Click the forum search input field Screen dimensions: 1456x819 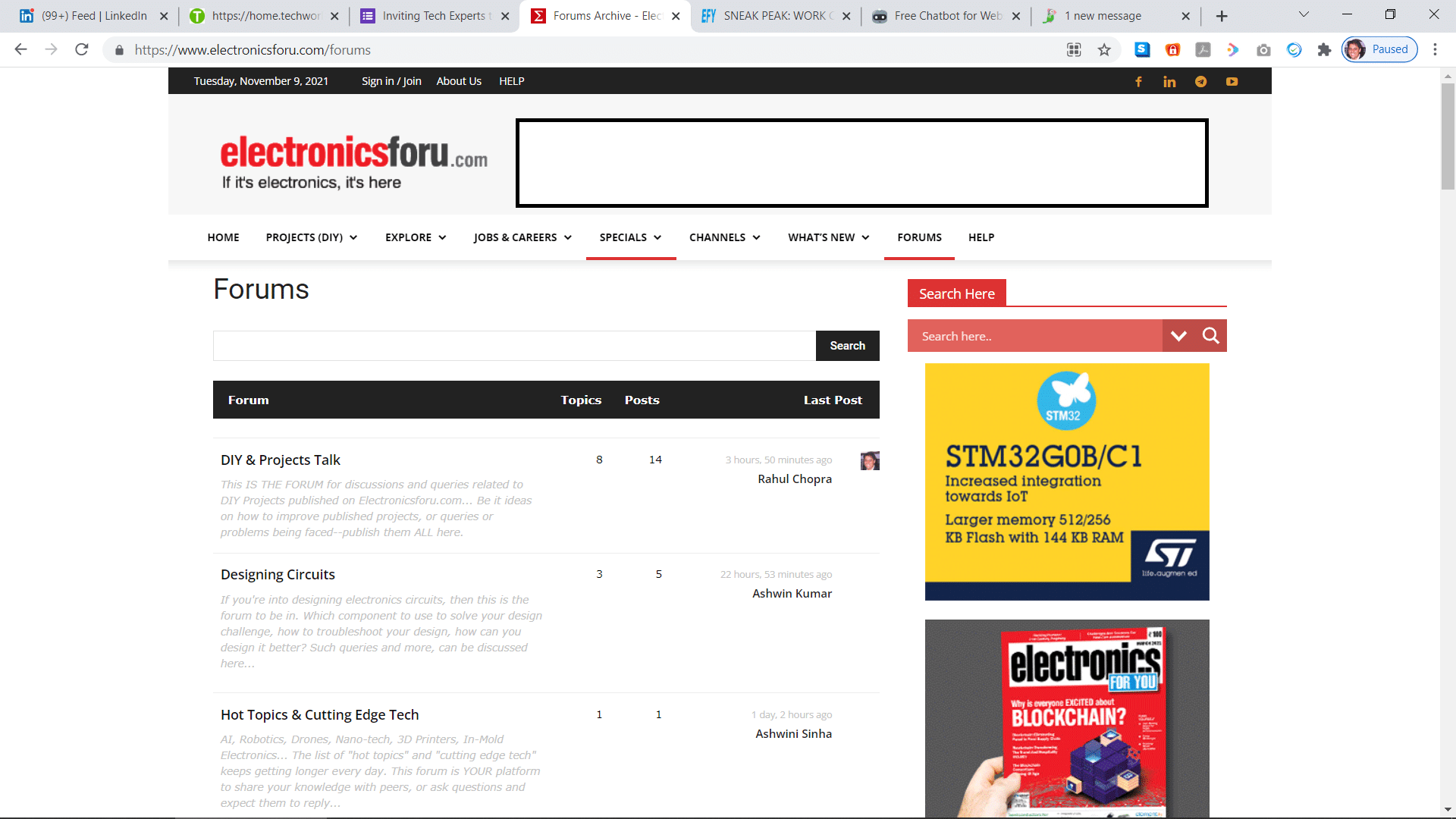(x=514, y=346)
